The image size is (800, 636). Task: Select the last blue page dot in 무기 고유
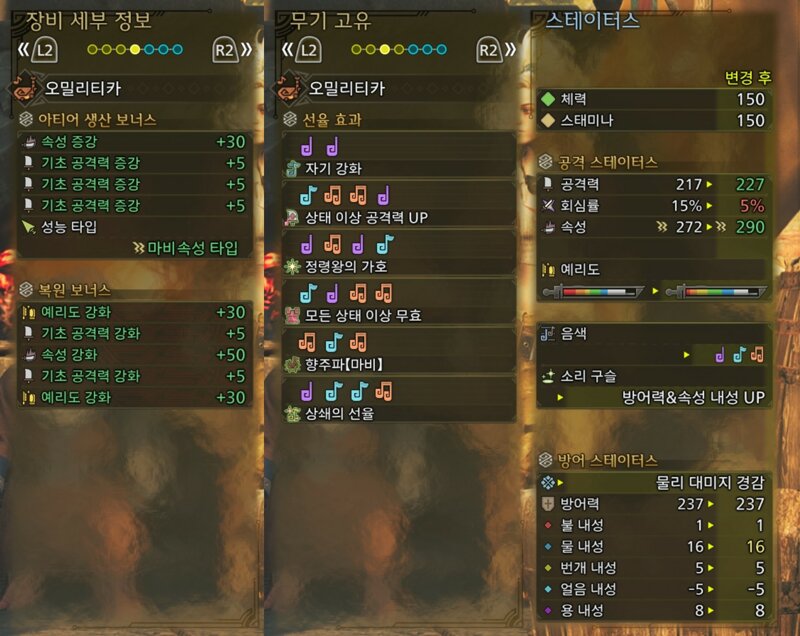[x=442, y=49]
